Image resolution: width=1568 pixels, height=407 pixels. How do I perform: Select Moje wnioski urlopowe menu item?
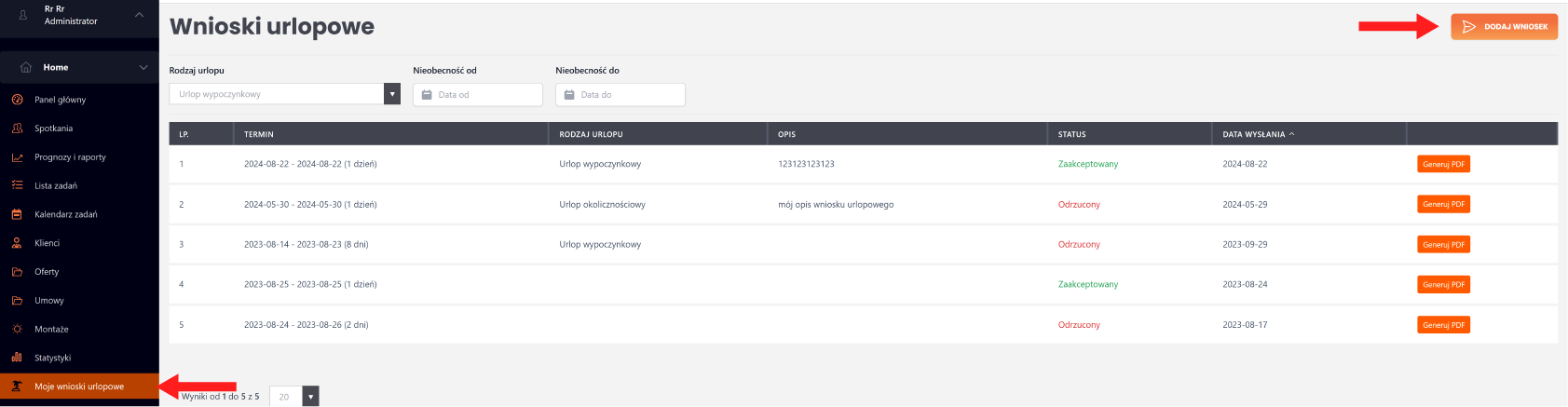(x=79, y=387)
